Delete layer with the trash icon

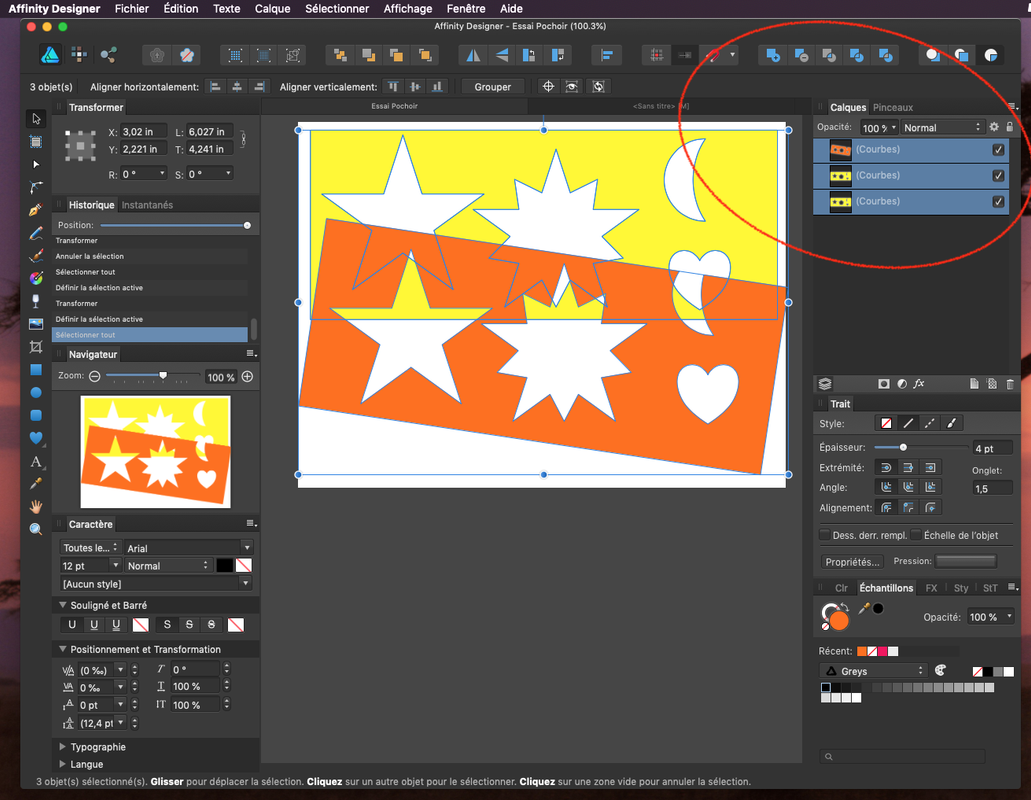point(1010,384)
